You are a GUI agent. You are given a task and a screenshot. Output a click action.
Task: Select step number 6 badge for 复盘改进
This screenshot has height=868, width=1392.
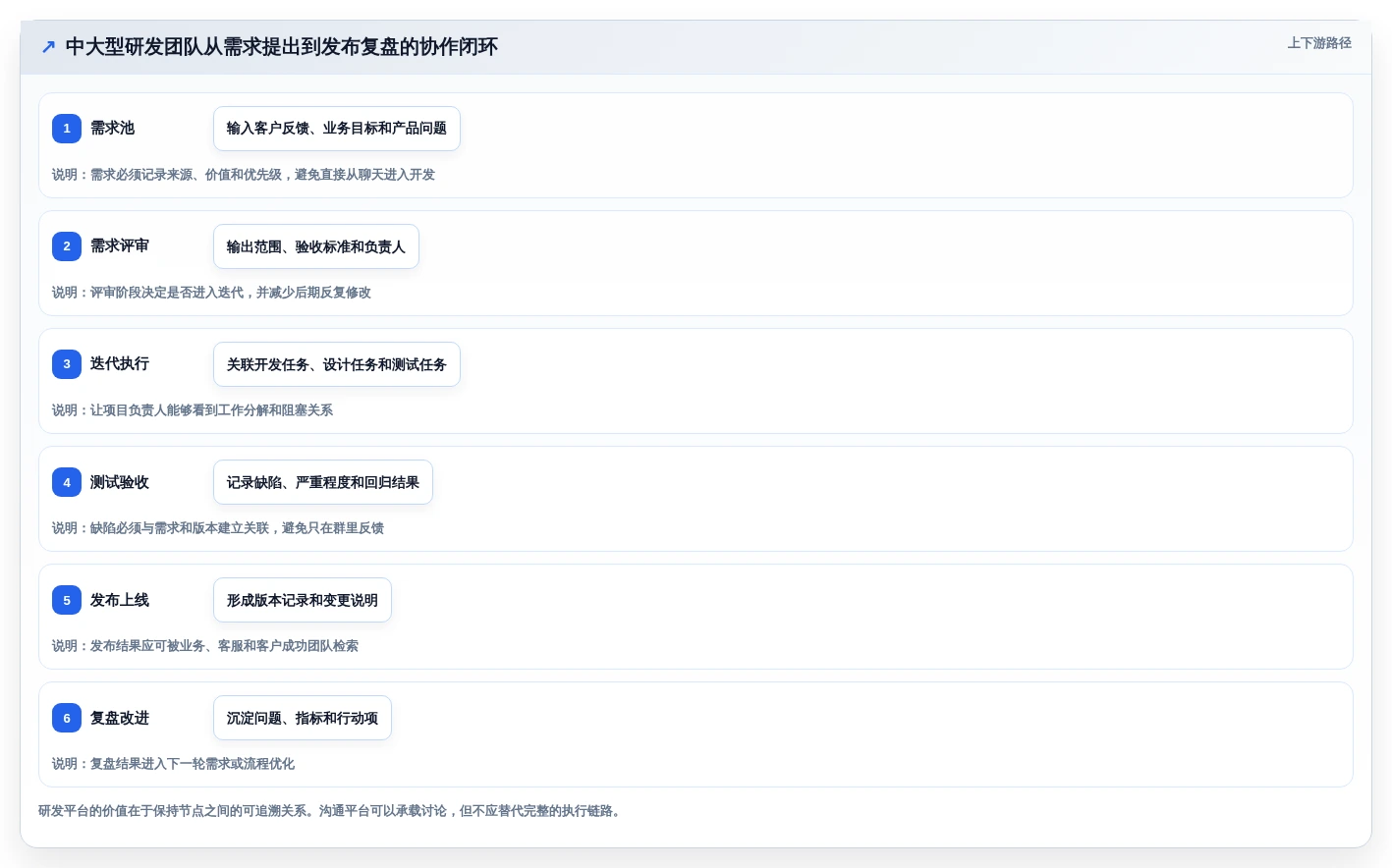(67, 718)
